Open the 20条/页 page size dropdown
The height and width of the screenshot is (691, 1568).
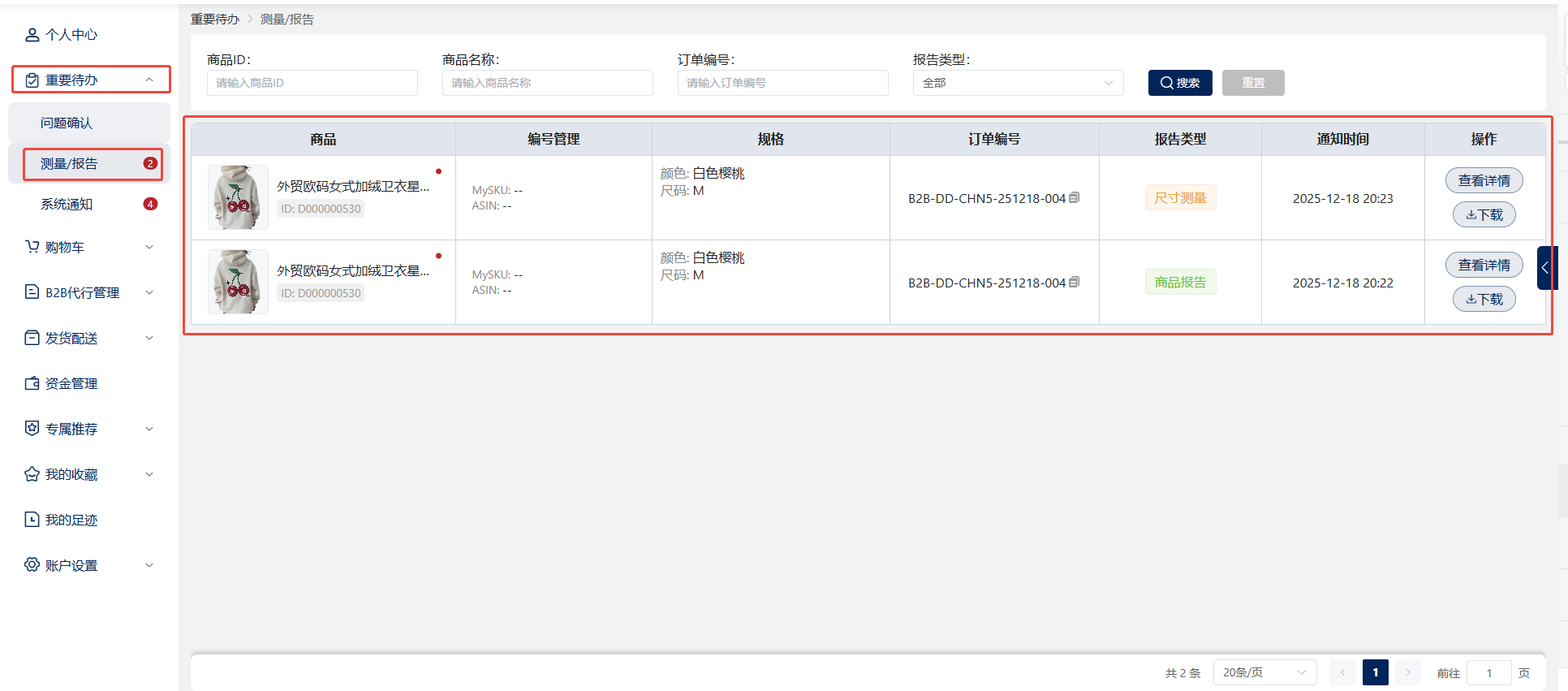1264,672
